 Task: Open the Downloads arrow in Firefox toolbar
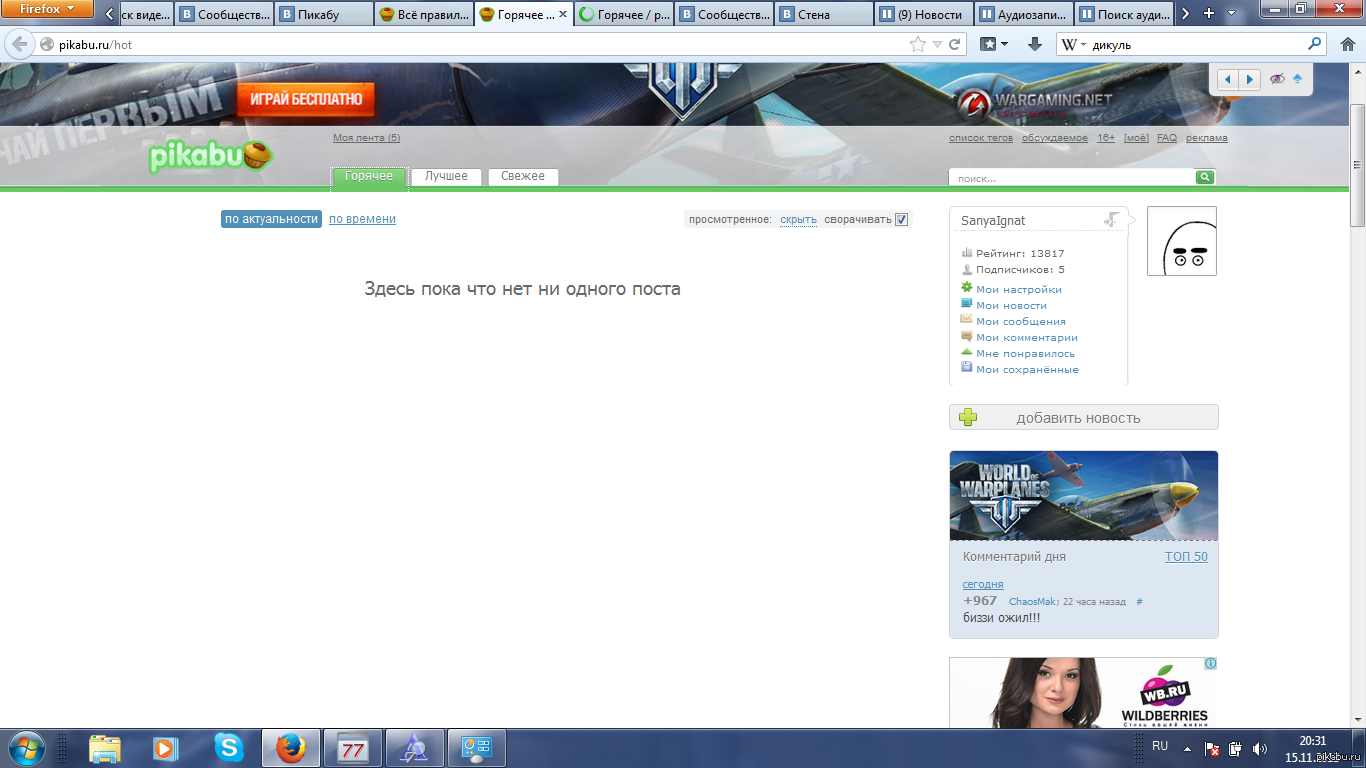1035,44
